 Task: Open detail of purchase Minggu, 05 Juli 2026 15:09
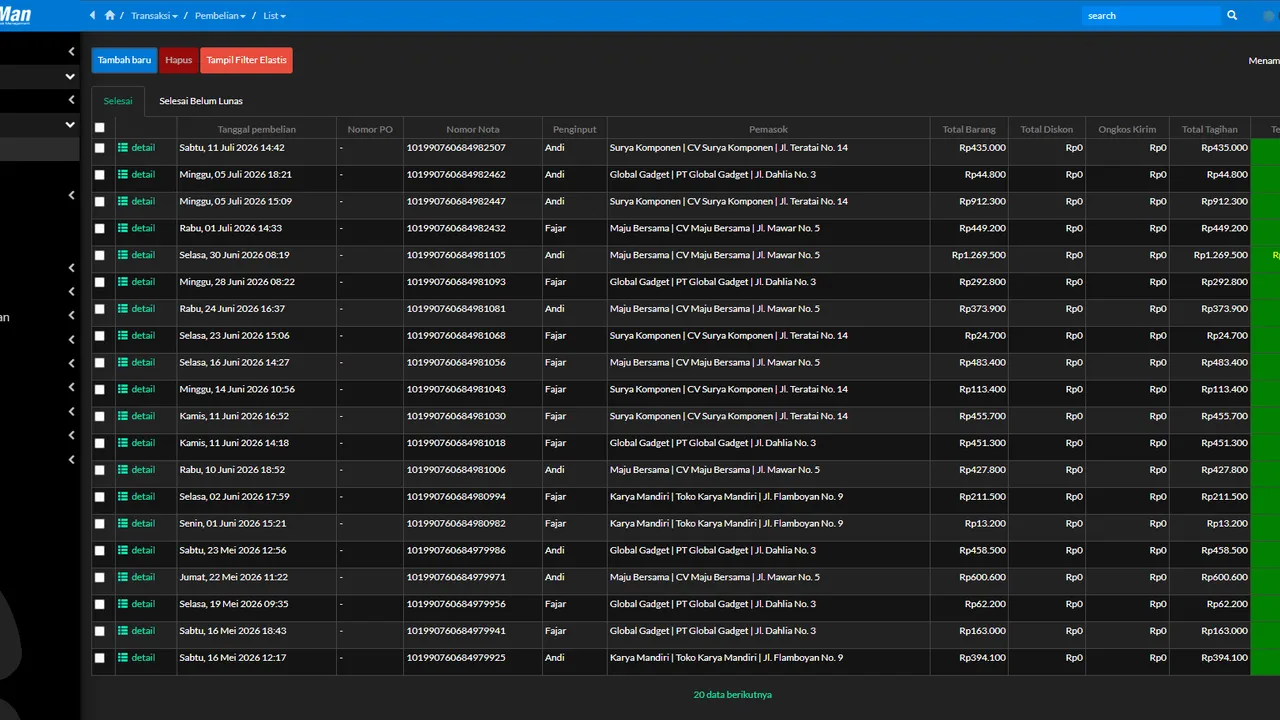point(136,202)
